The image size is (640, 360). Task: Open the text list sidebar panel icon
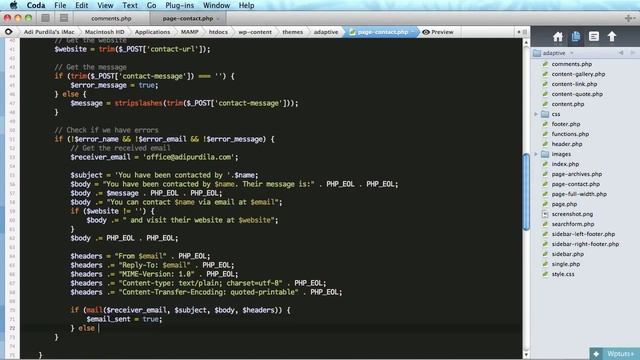pyautogui.click(x=594, y=37)
